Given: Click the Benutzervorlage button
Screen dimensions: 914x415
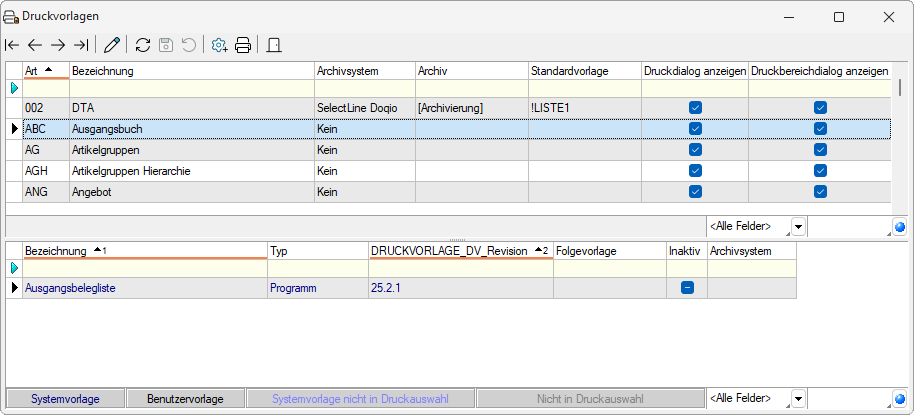Looking at the screenshot, I should (186, 399).
